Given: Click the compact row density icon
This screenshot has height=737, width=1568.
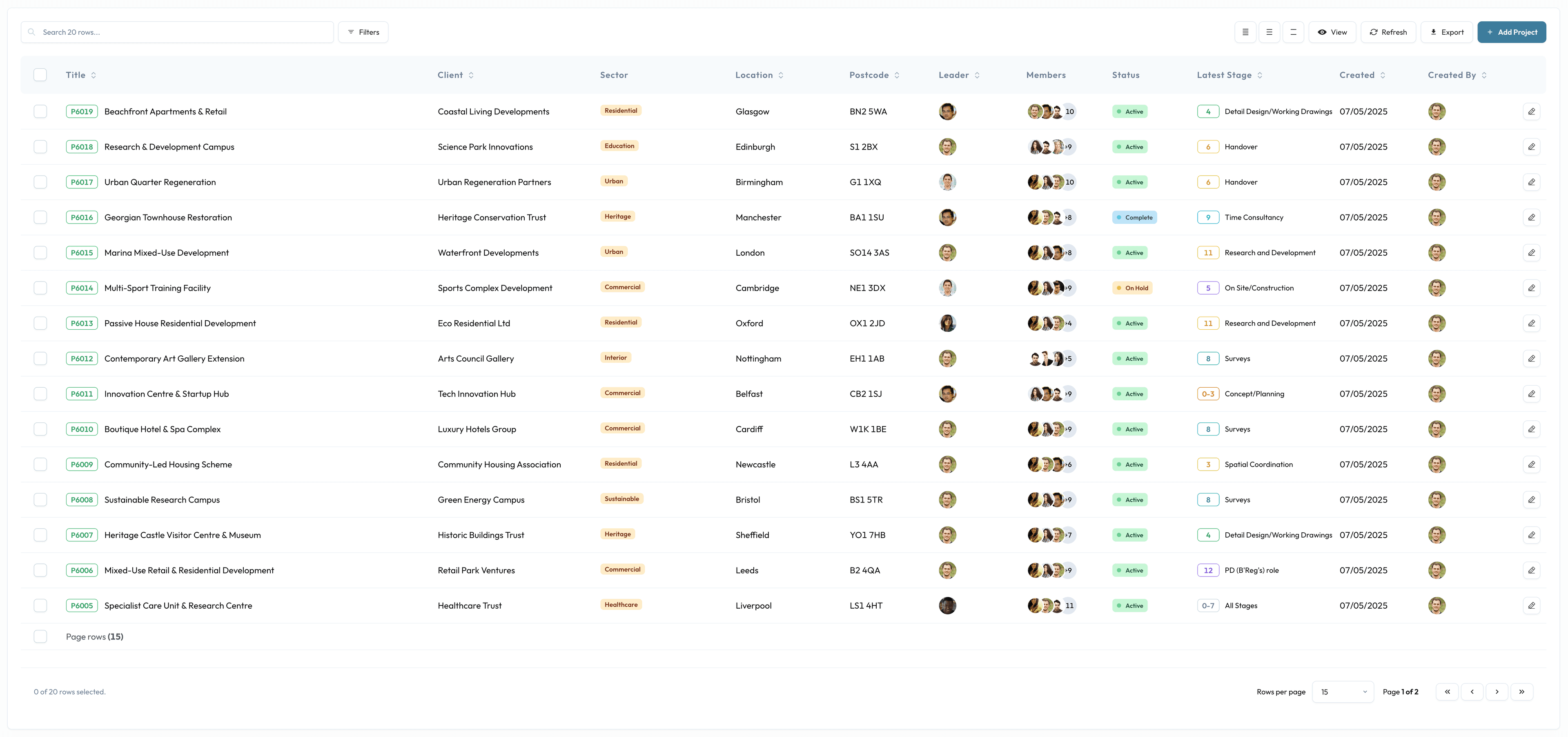Looking at the screenshot, I should pyautogui.click(x=1245, y=32).
